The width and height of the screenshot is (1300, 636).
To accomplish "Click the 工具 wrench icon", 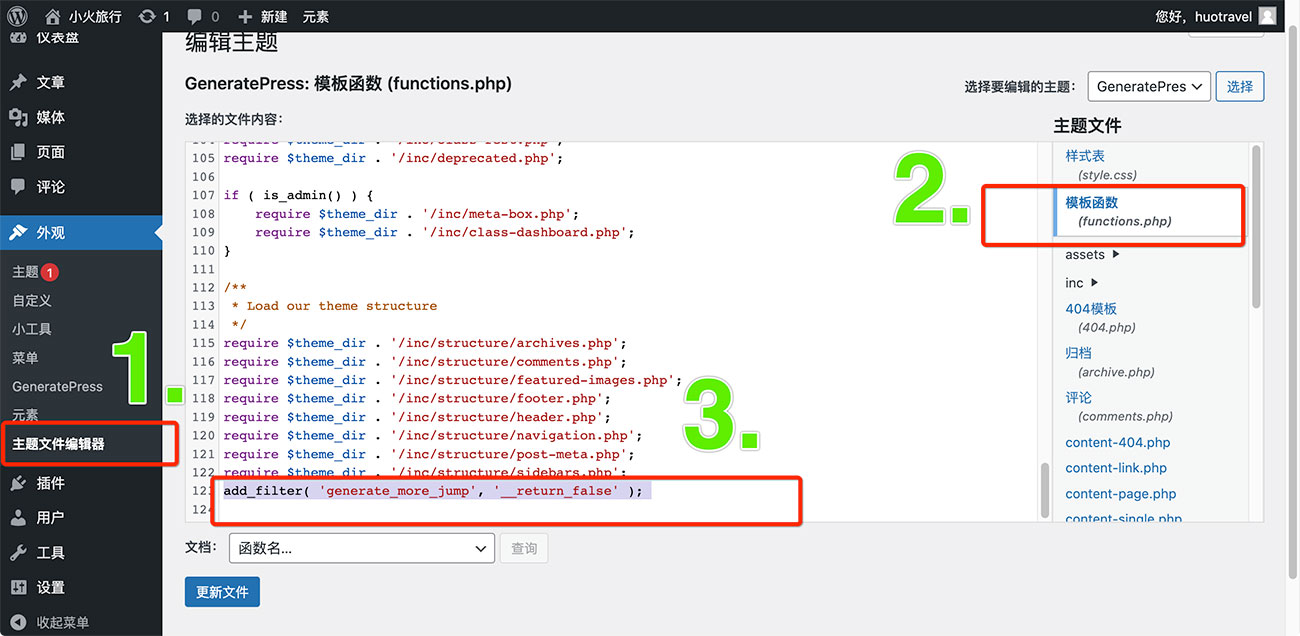I will [18, 553].
